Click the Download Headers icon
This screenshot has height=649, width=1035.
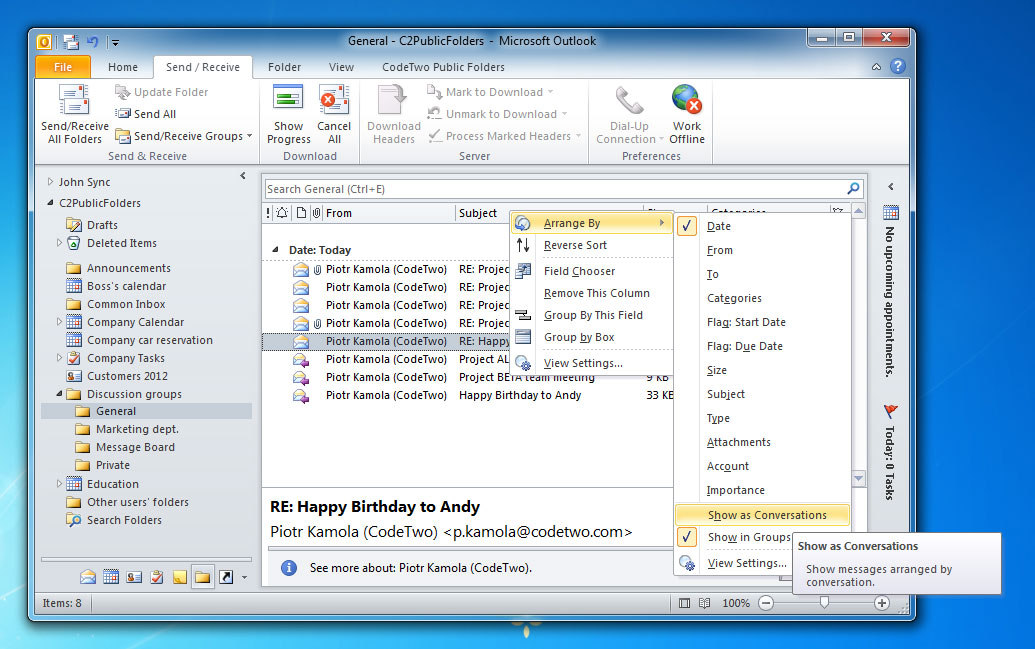coord(393,100)
